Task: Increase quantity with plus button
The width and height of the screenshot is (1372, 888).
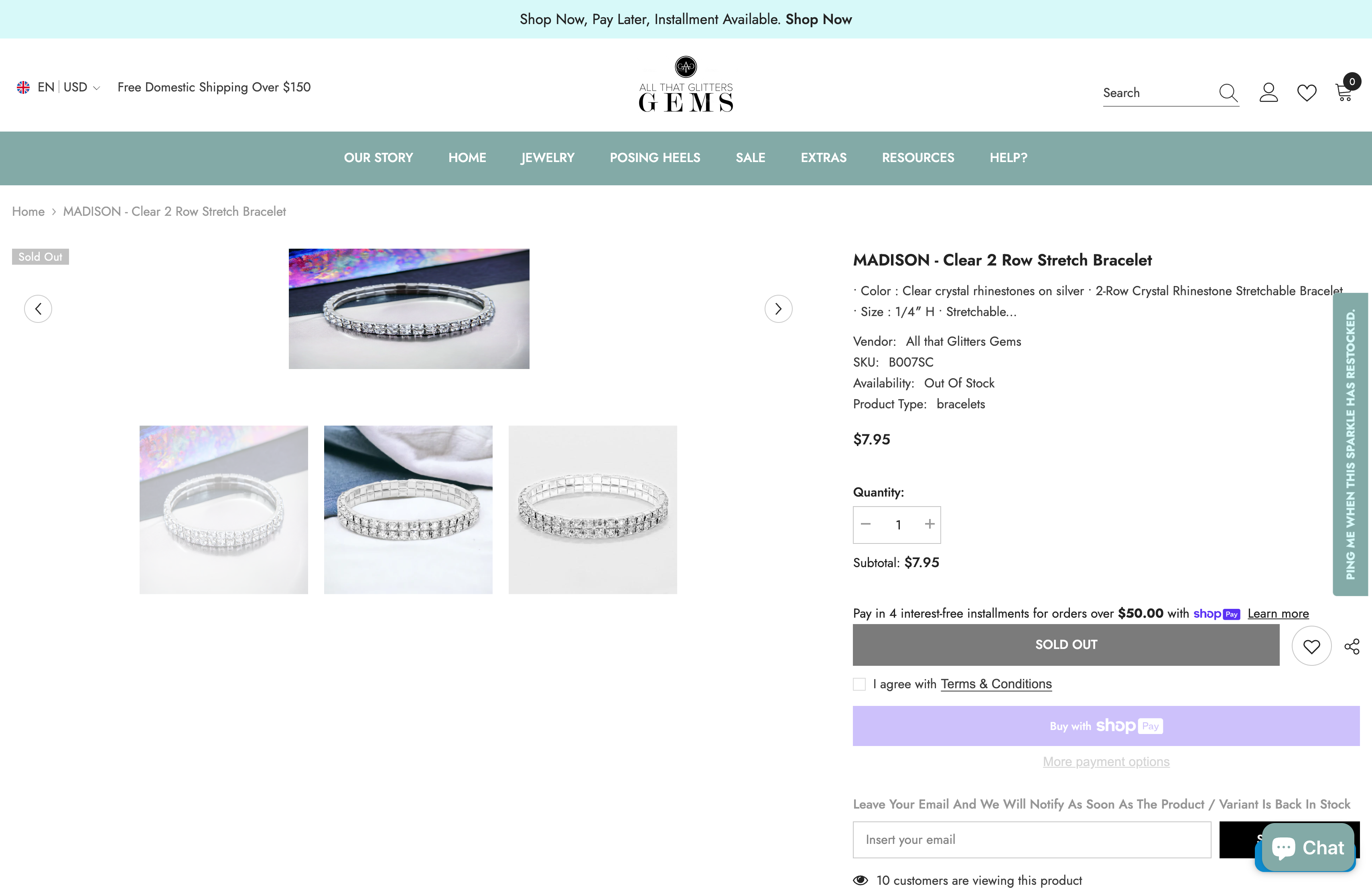Action: pos(929,524)
